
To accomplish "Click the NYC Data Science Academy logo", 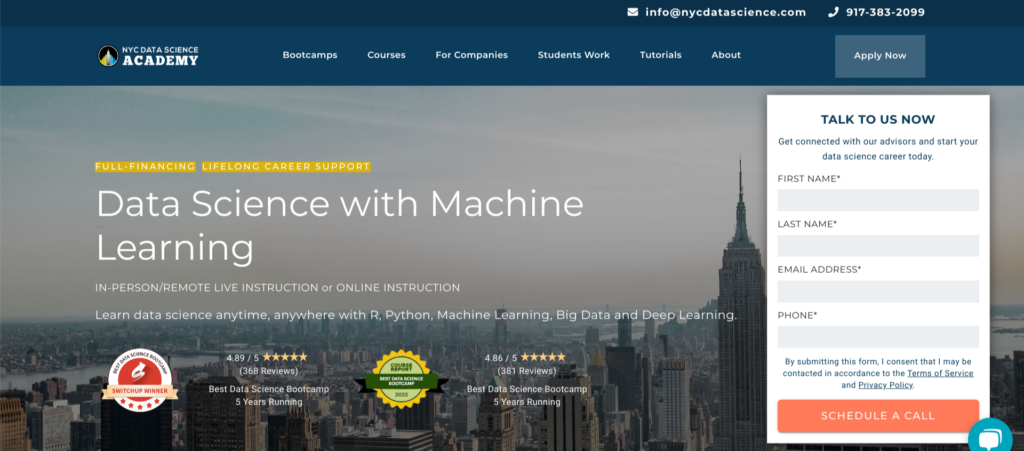I will click(148, 56).
